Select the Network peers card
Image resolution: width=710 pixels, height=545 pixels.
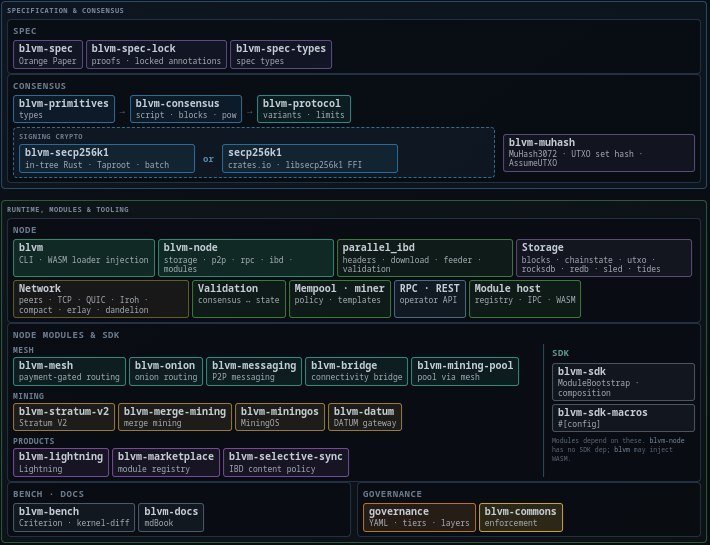(x=101, y=299)
